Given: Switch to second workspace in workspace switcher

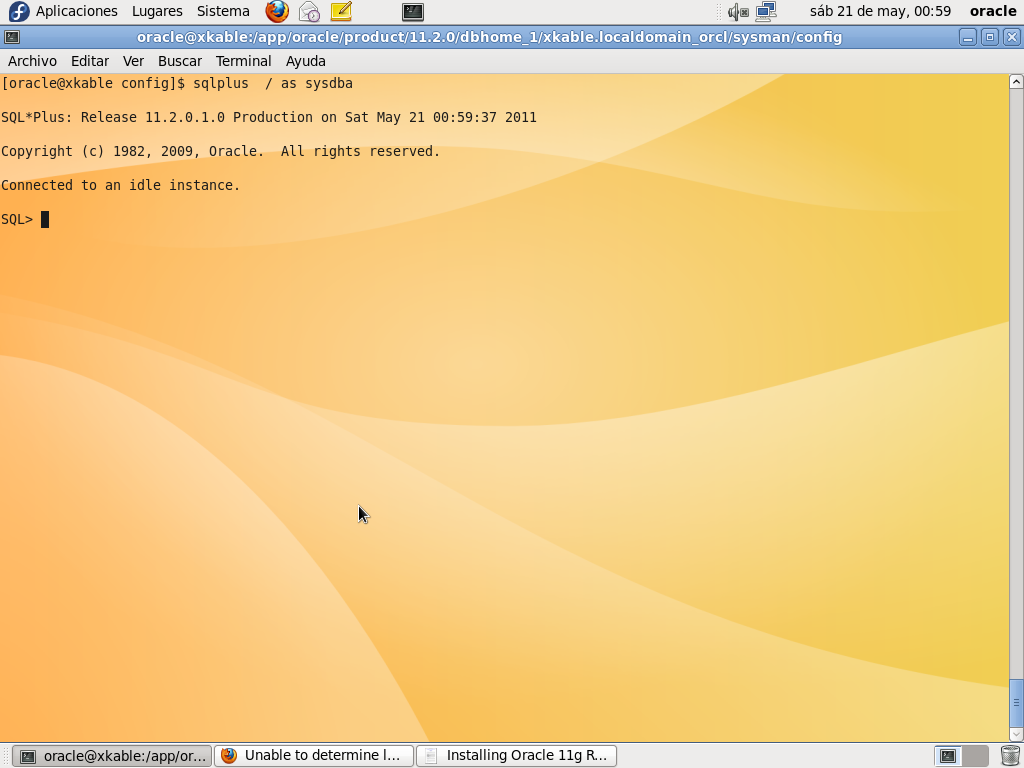Looking at the screenshot, I should pos(975,756).
